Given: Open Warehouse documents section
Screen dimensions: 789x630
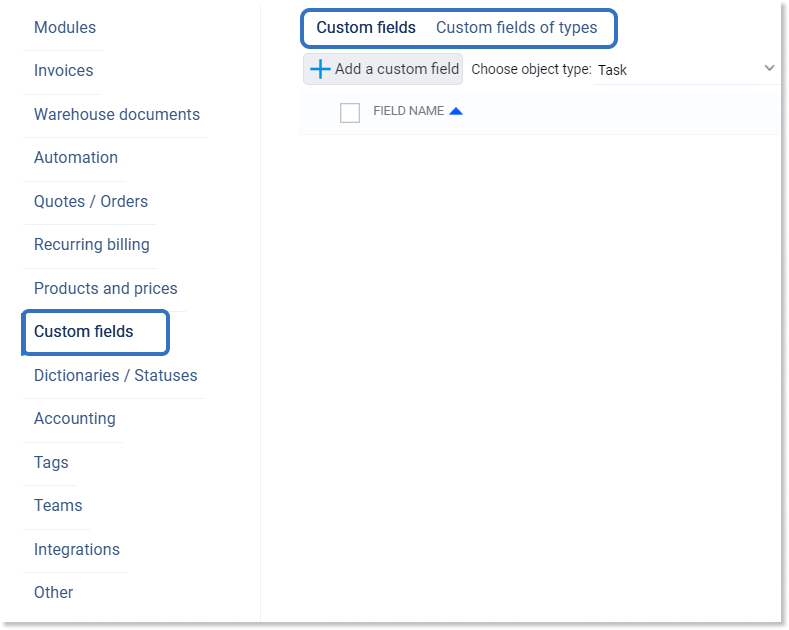Looking at the screenshot, I should (x=117, y=115).
